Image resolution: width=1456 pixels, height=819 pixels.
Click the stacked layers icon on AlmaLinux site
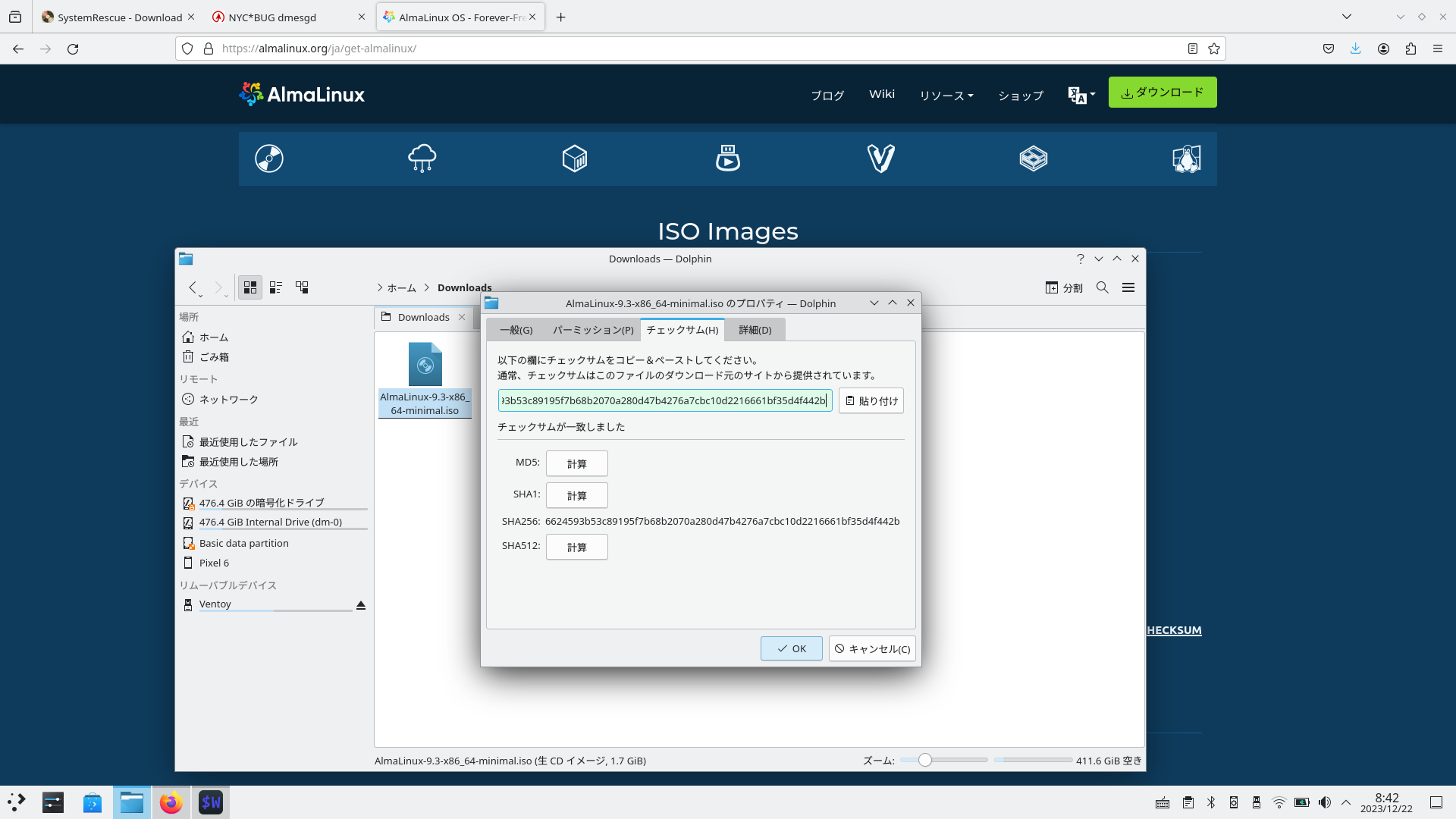[1034, 158]
